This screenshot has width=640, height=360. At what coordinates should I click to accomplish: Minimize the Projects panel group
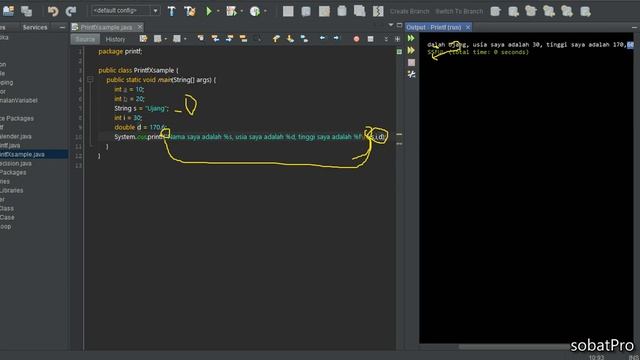click(x=62, y=27)
